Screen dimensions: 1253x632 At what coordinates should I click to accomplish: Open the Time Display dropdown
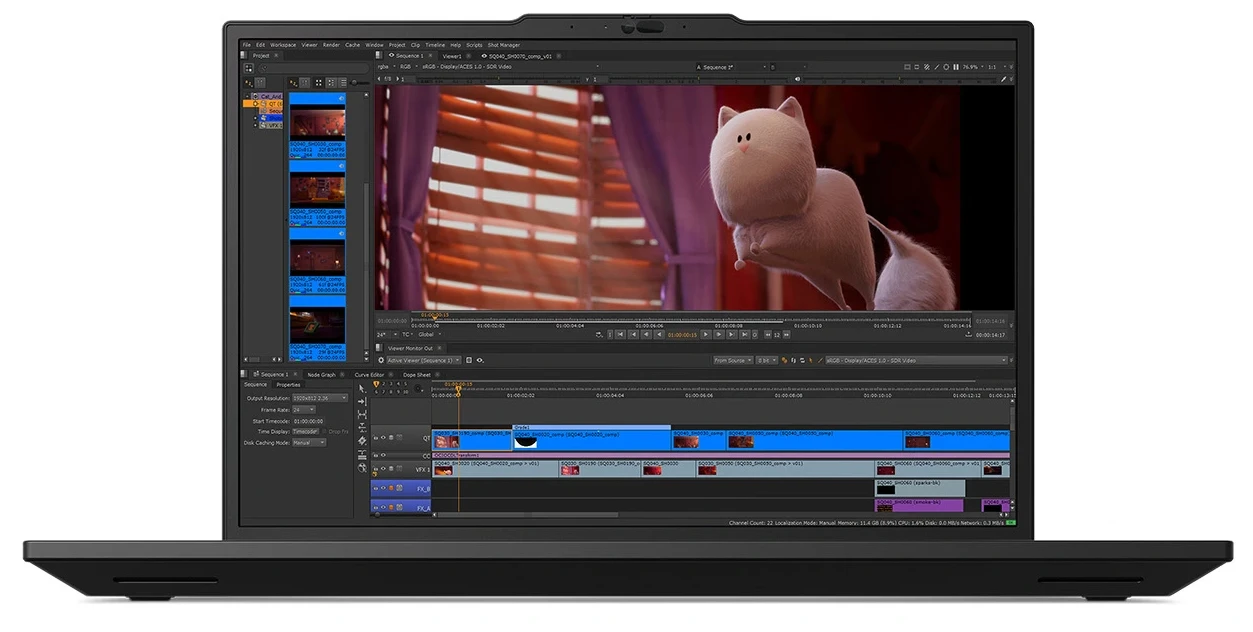point(305,432)
